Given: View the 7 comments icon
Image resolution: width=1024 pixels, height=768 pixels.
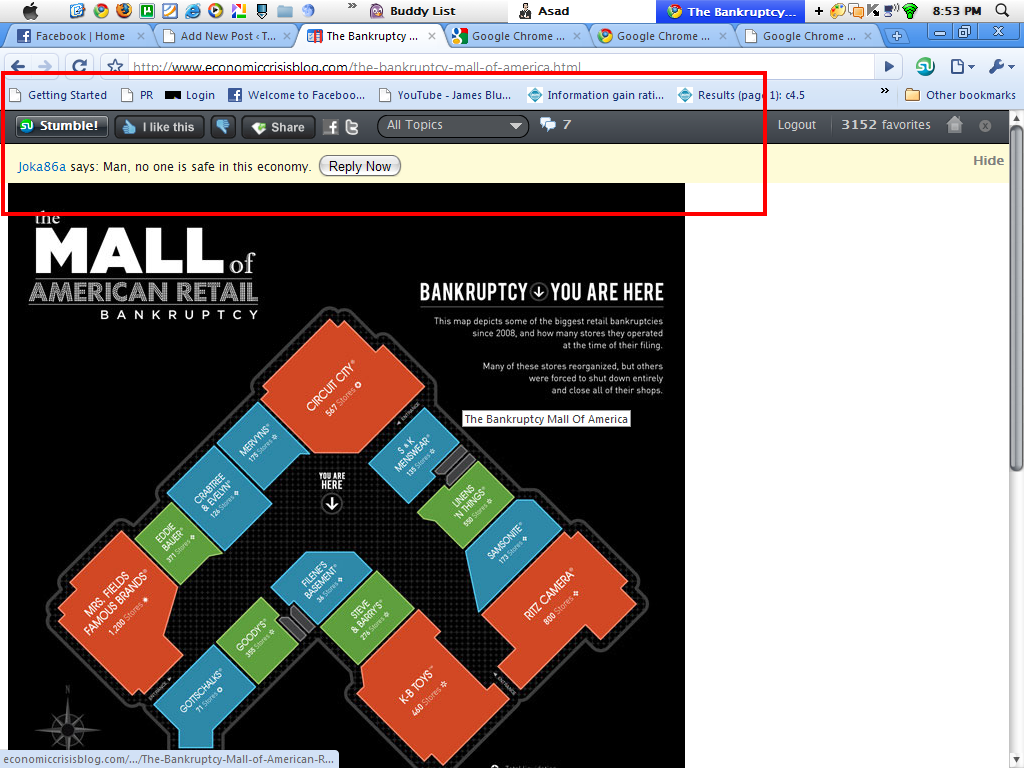Looking at the screenshot, I should click(x=555, y=125).
